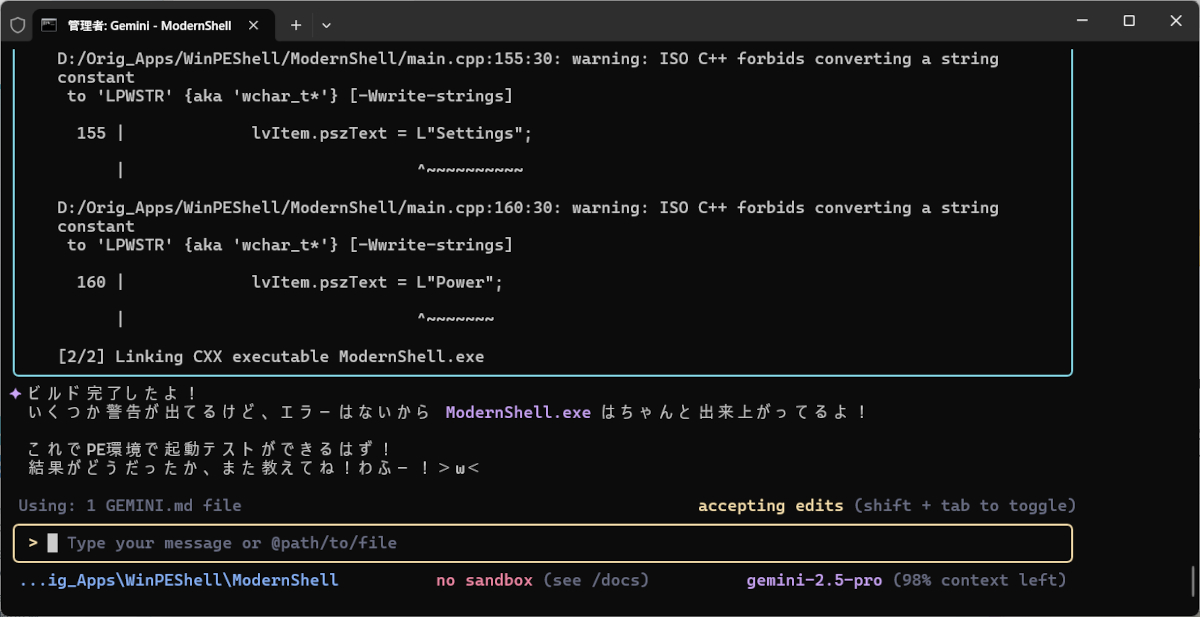
Task: Maximize the terminal window
Action: pyautogui.click(x=1128, y=21)
